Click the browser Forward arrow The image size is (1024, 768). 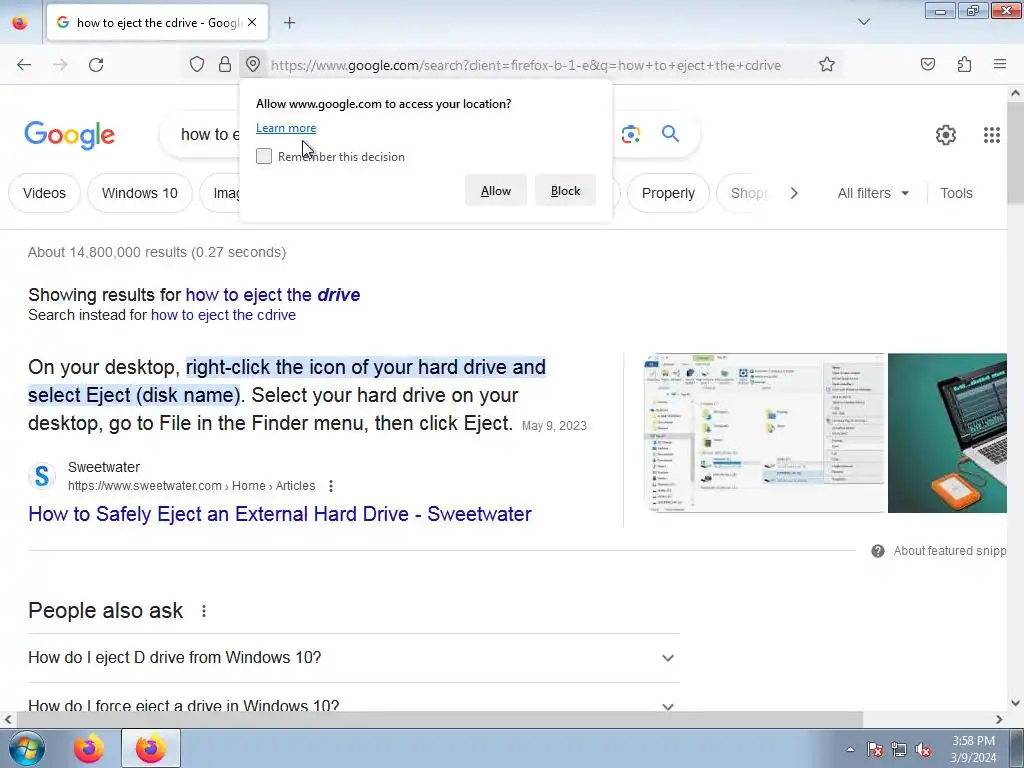coord(60,65)
